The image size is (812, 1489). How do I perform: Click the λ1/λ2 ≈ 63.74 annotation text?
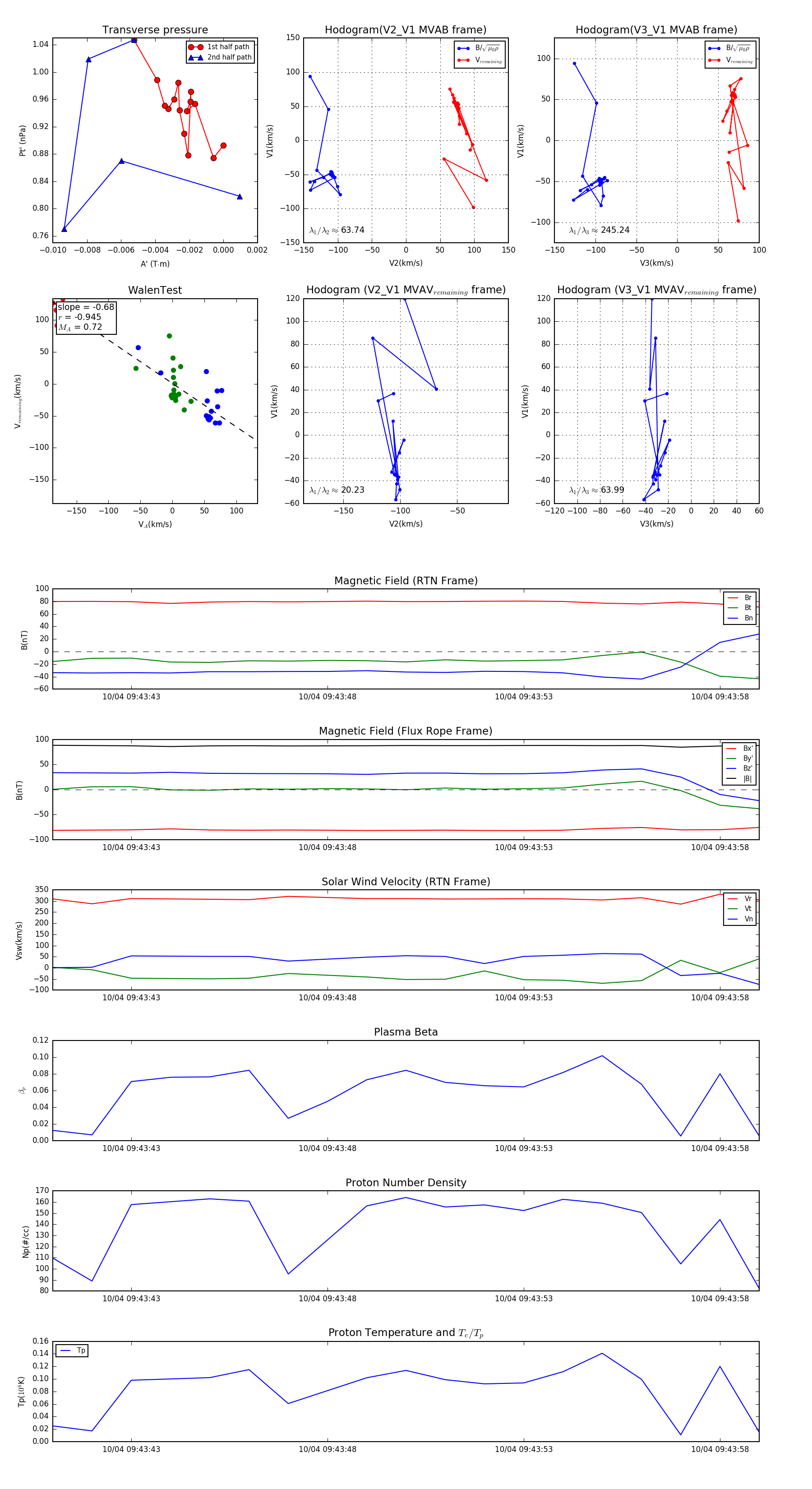click(x=337, y=230)
